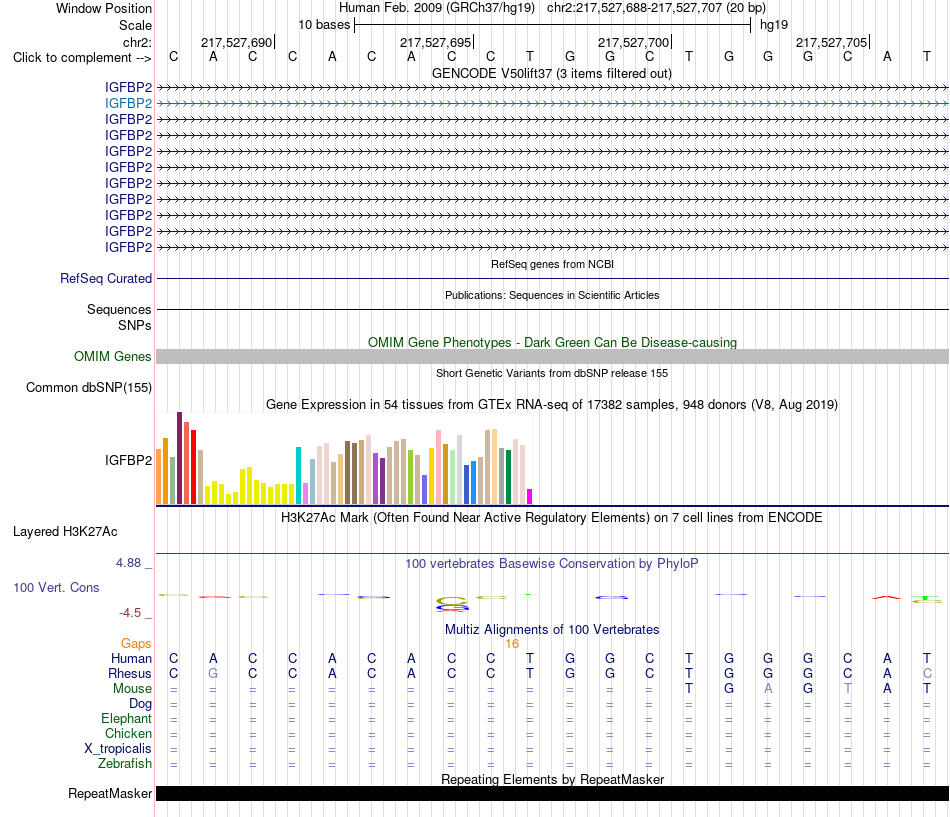Open the GTEx Gene Expression track title
This screenshot has height=817, width=950.
(552, 404)
